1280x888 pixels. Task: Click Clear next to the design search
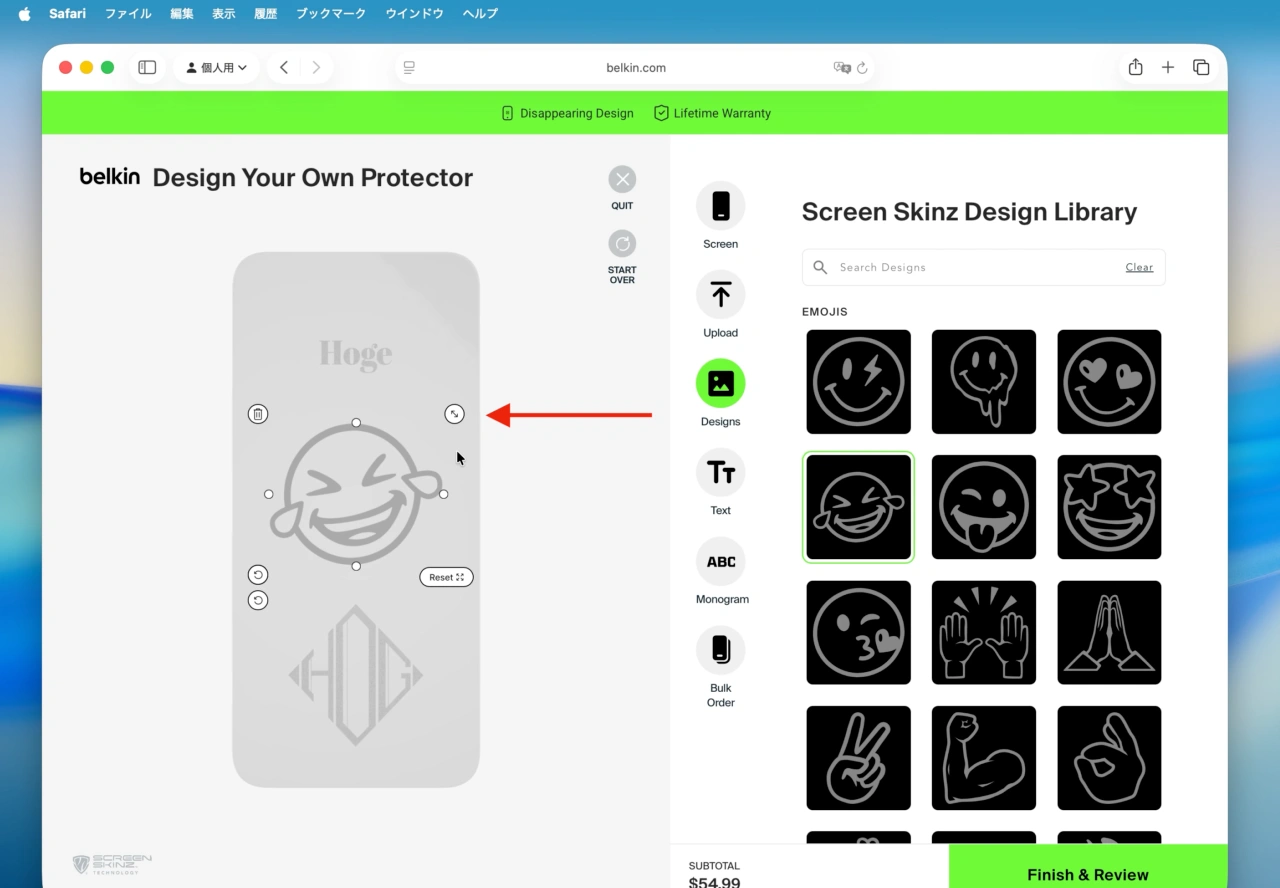tap(1139, 267)
